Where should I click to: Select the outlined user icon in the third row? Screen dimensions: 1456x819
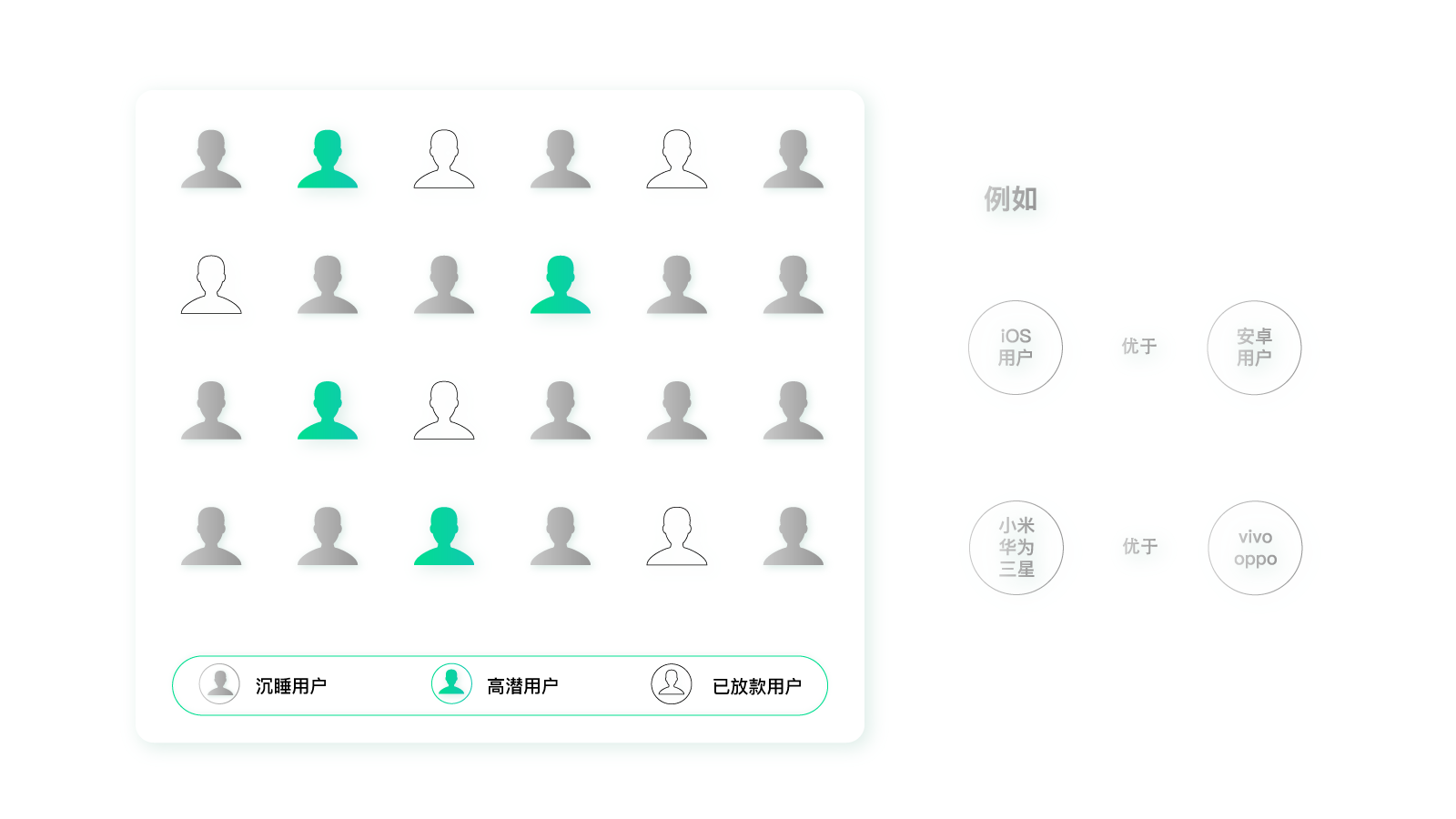click(x=444, y=411)
